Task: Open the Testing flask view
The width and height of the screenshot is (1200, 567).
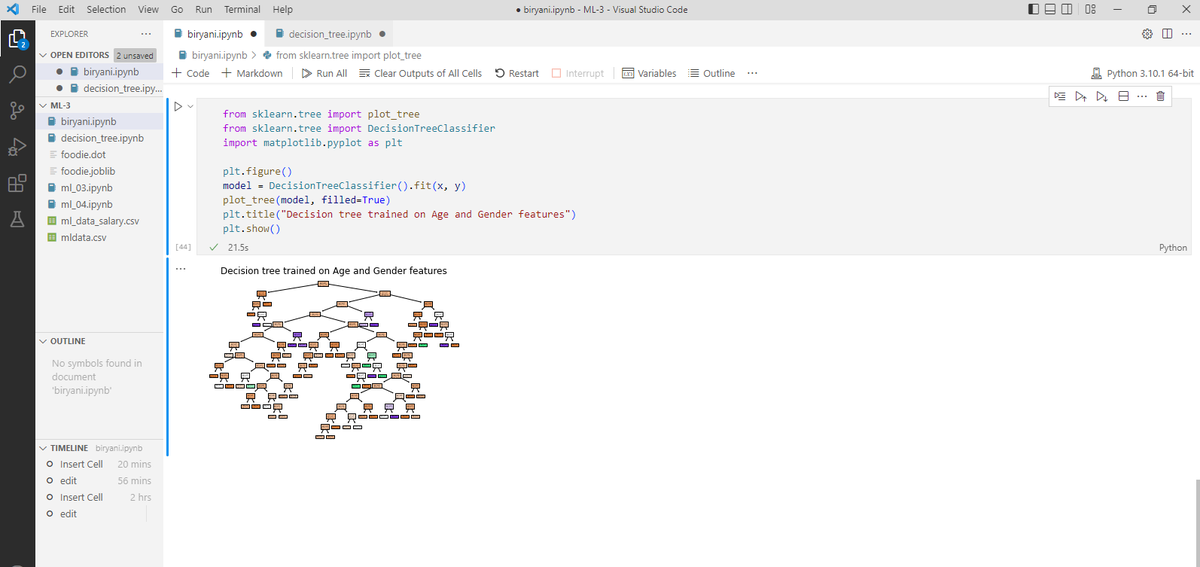Action: [x=17, y=220]
